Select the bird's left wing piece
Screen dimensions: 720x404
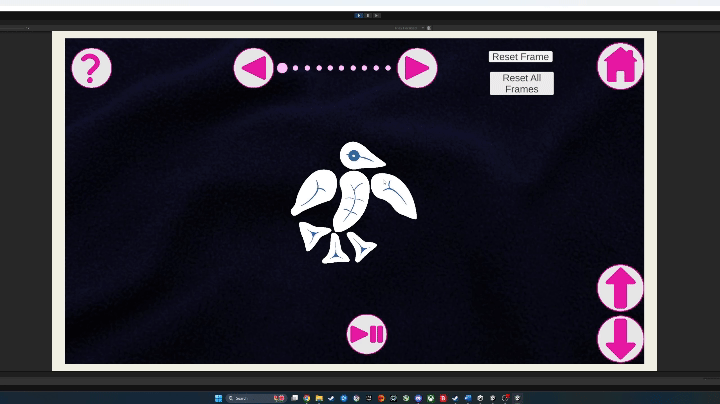pos(314,192)
